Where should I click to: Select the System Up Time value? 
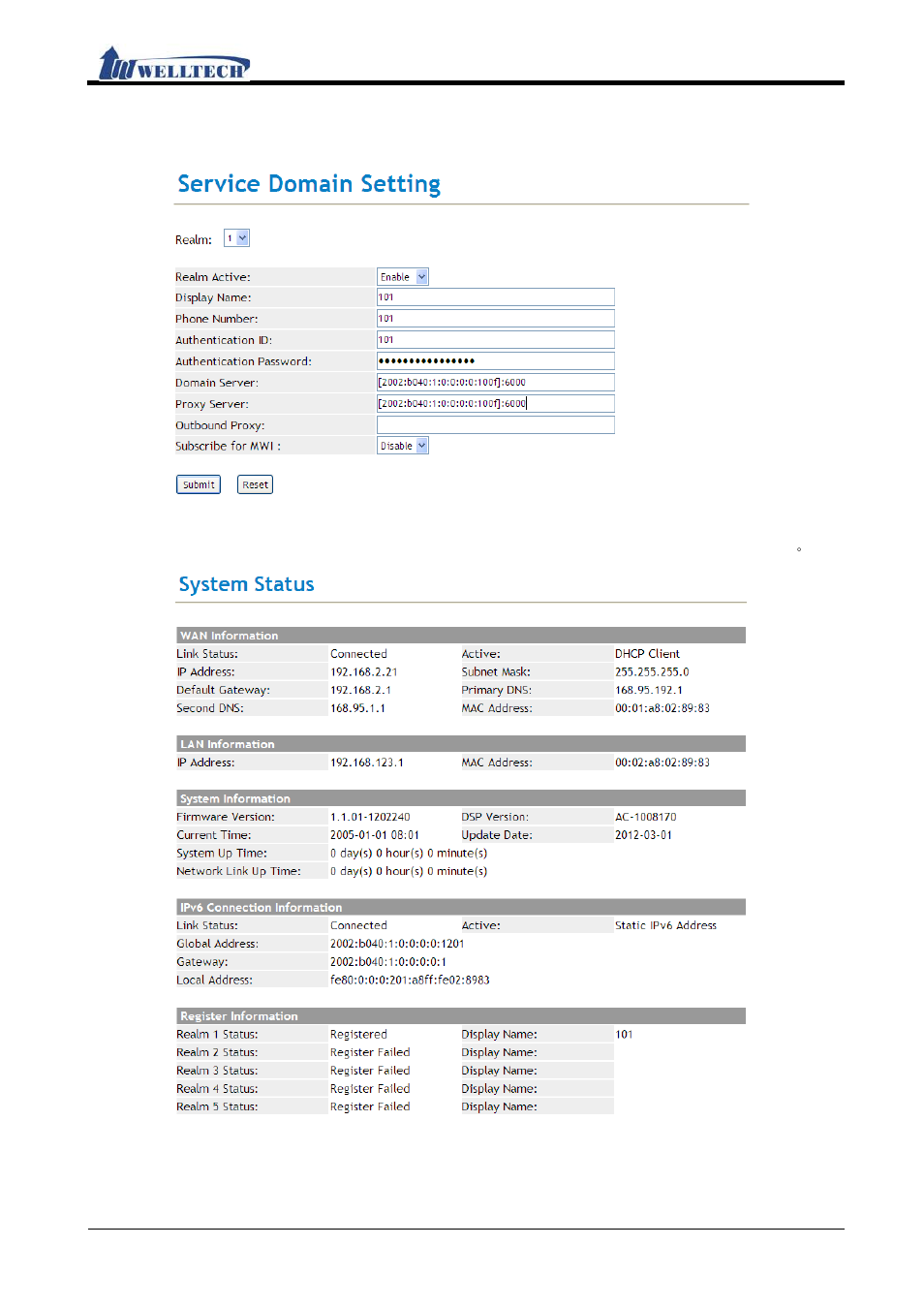coord(409,854)
